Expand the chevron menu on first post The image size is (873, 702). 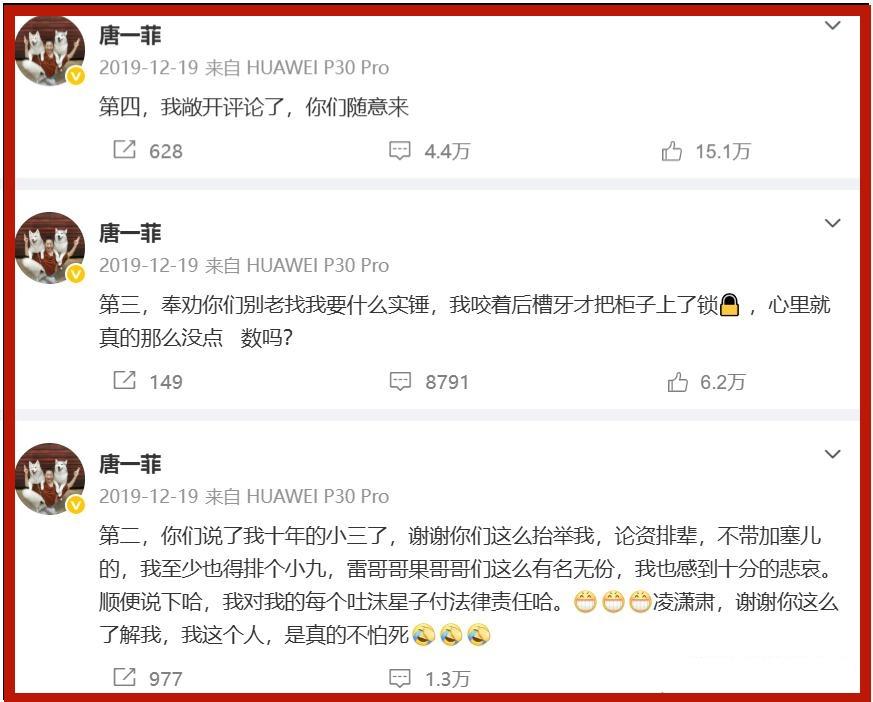(x=832, y=25)
